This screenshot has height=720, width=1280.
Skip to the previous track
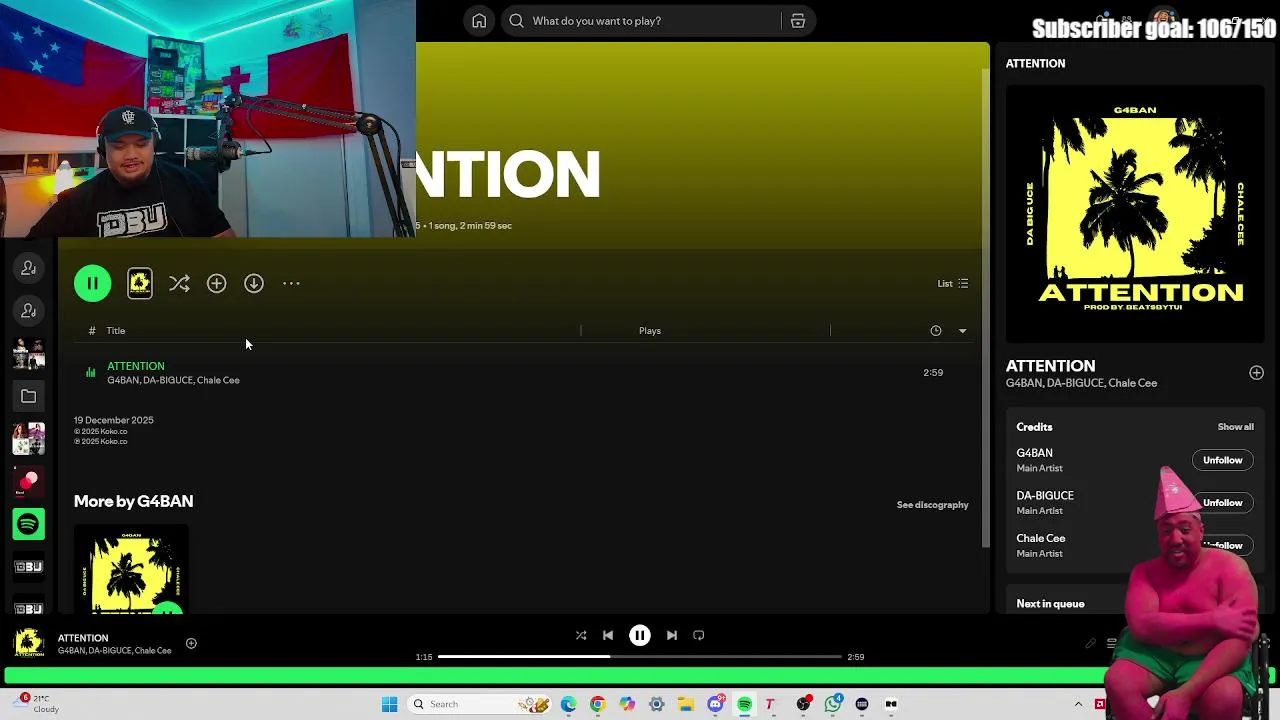(x=608, y=636)
